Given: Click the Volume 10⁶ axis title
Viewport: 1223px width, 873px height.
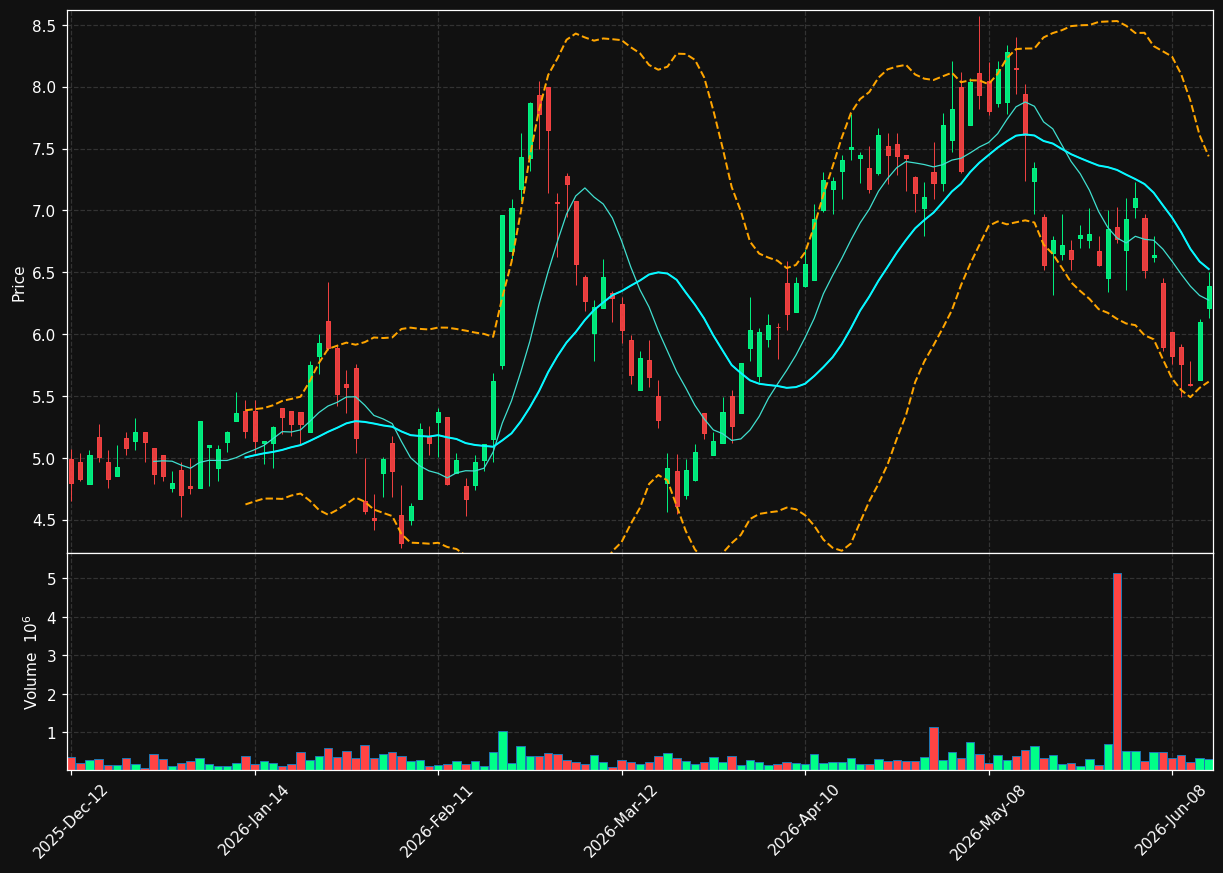Looking at the screenshot, I should (x=29, y=662).
